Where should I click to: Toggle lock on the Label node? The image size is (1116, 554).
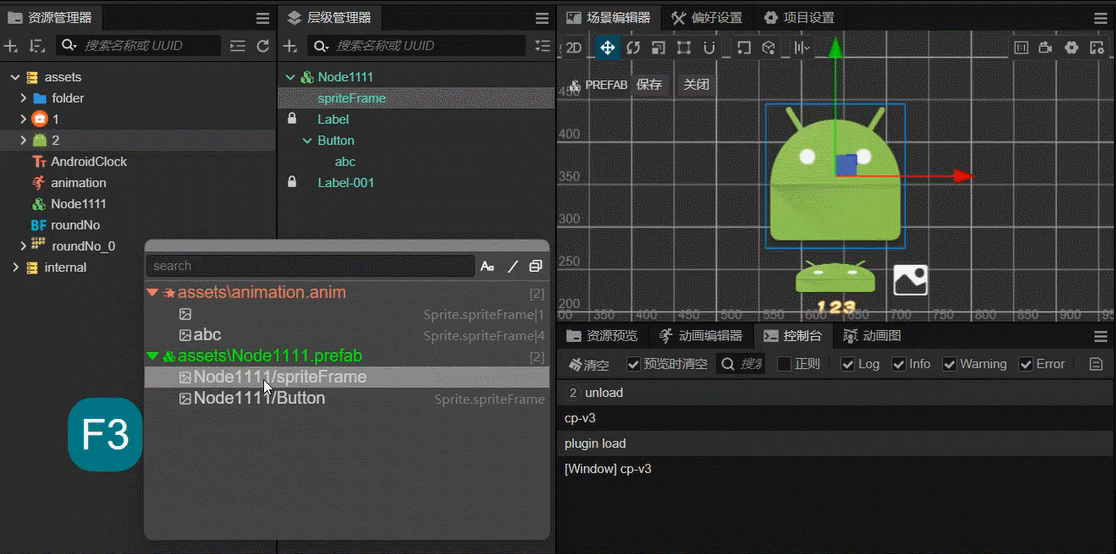point(292,118)
